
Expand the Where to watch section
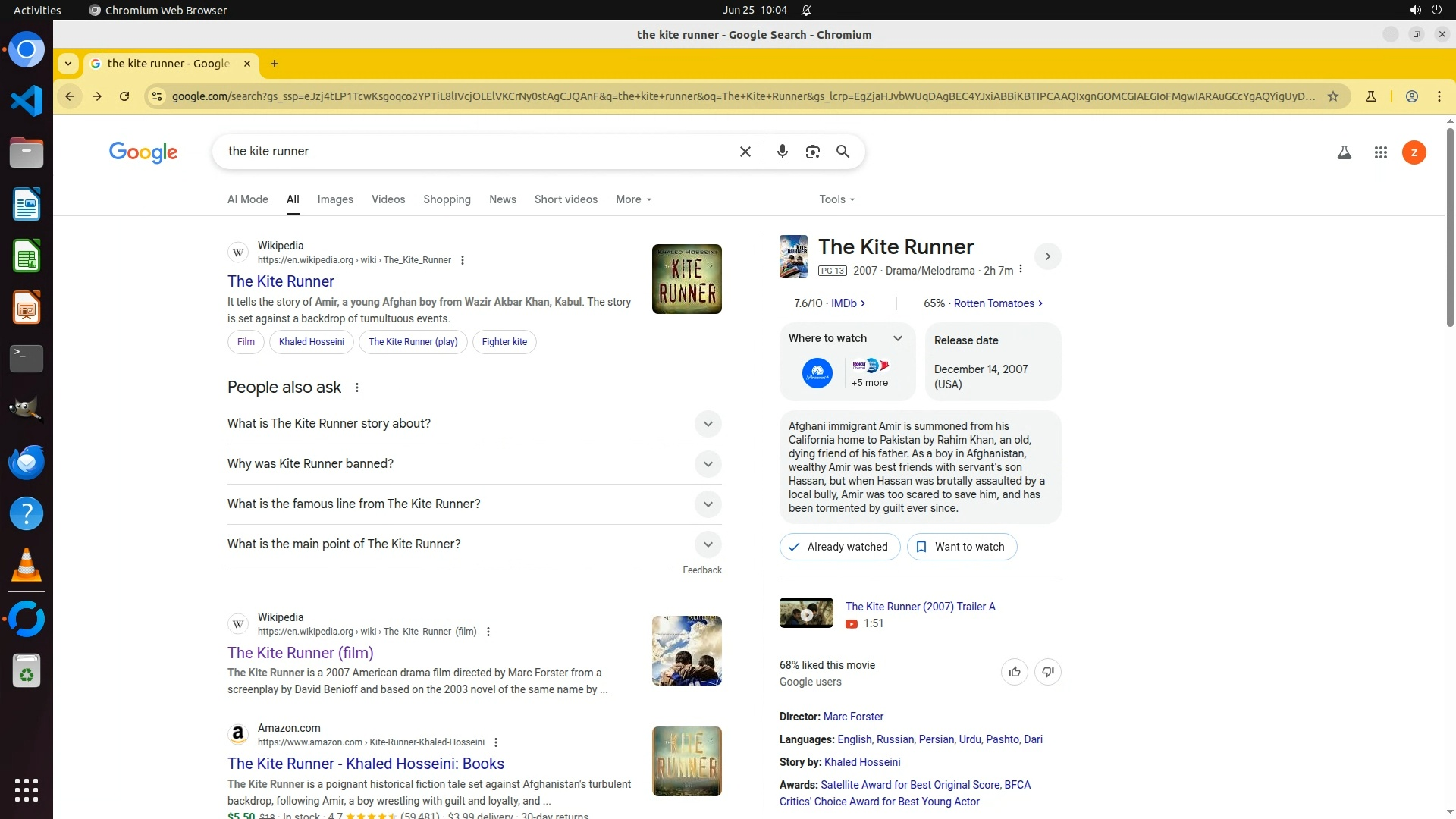(x=897, y=338)
